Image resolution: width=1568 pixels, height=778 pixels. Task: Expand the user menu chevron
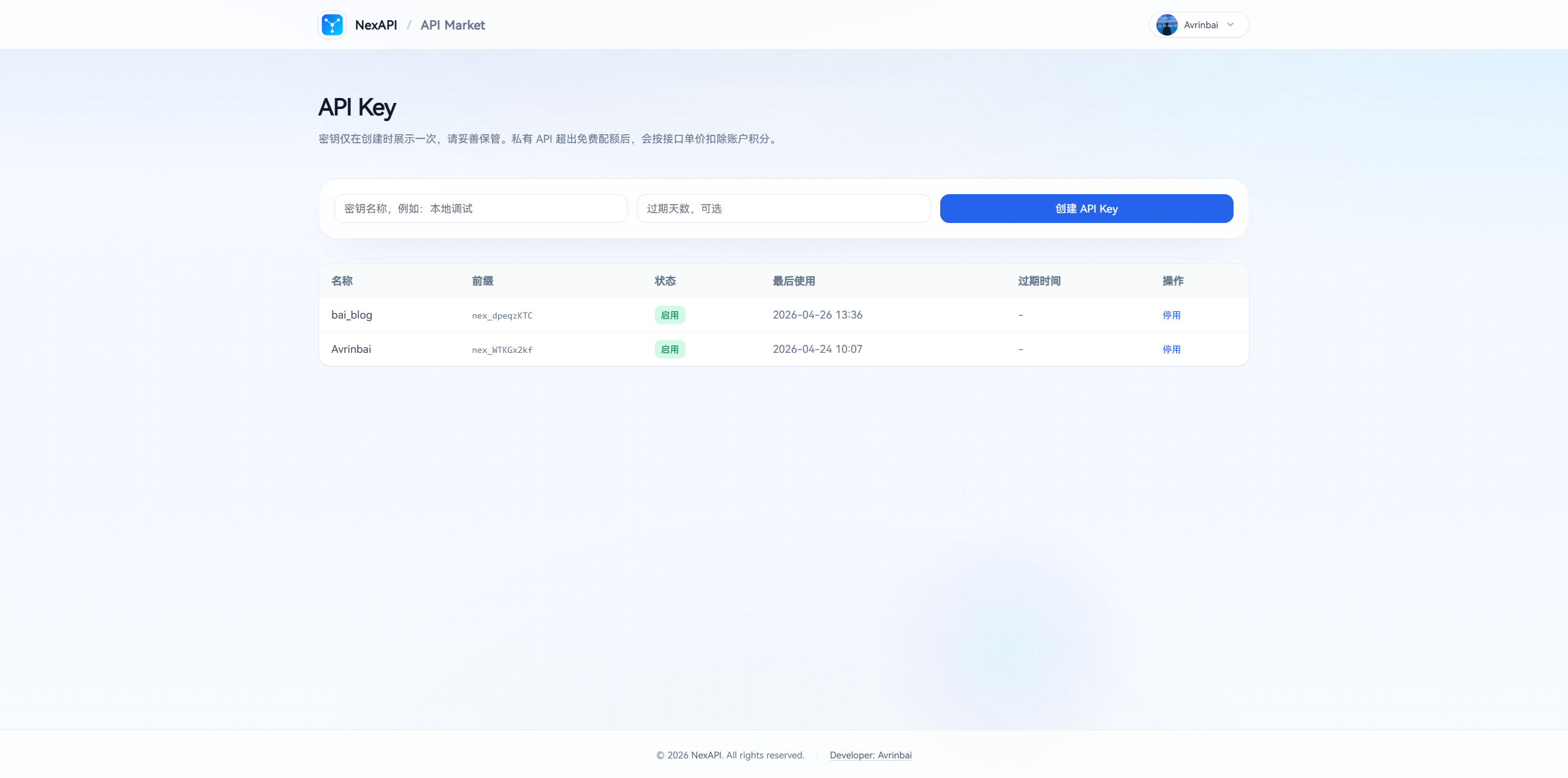pos(1231,25)
